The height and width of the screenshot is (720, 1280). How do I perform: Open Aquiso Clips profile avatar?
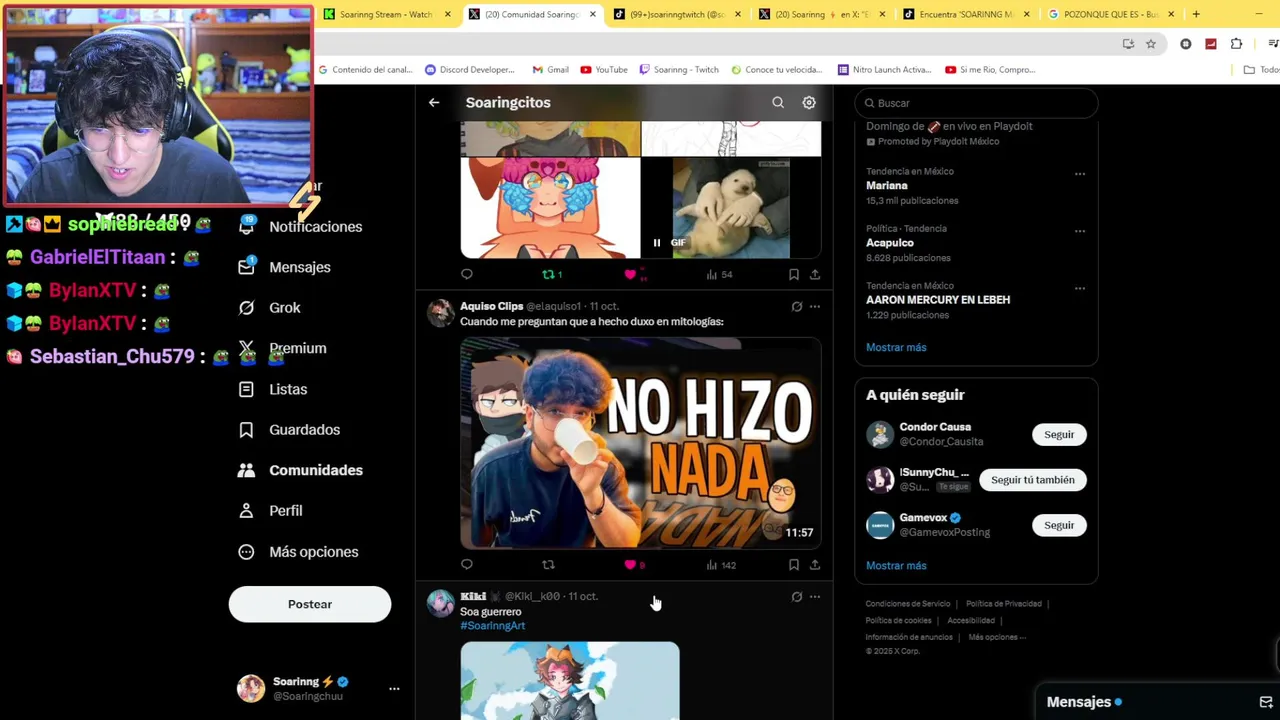click(x=441, y=313)
